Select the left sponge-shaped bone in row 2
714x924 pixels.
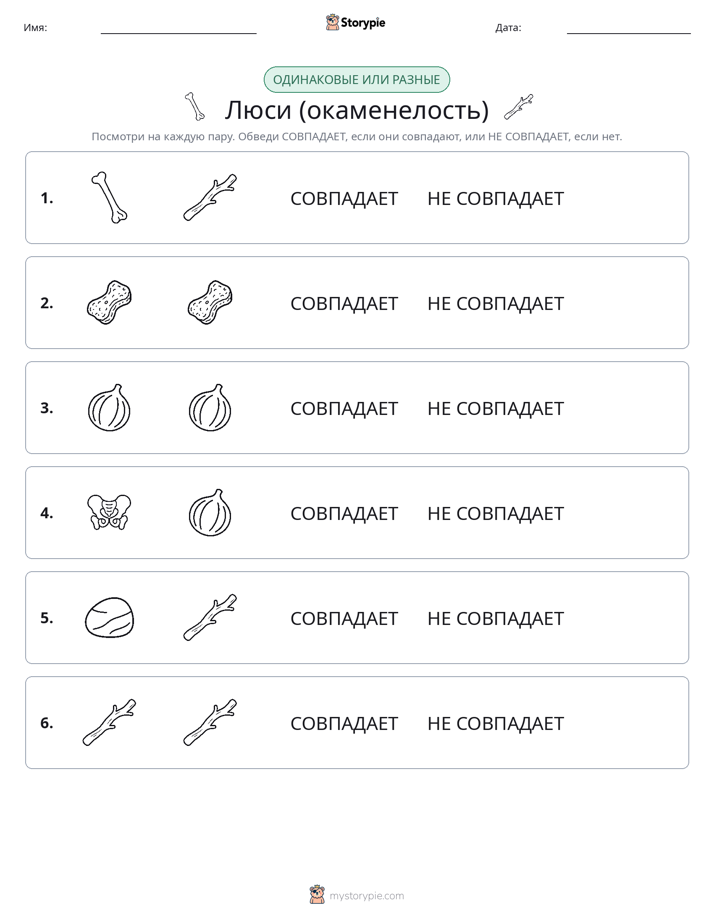point(109,302)
